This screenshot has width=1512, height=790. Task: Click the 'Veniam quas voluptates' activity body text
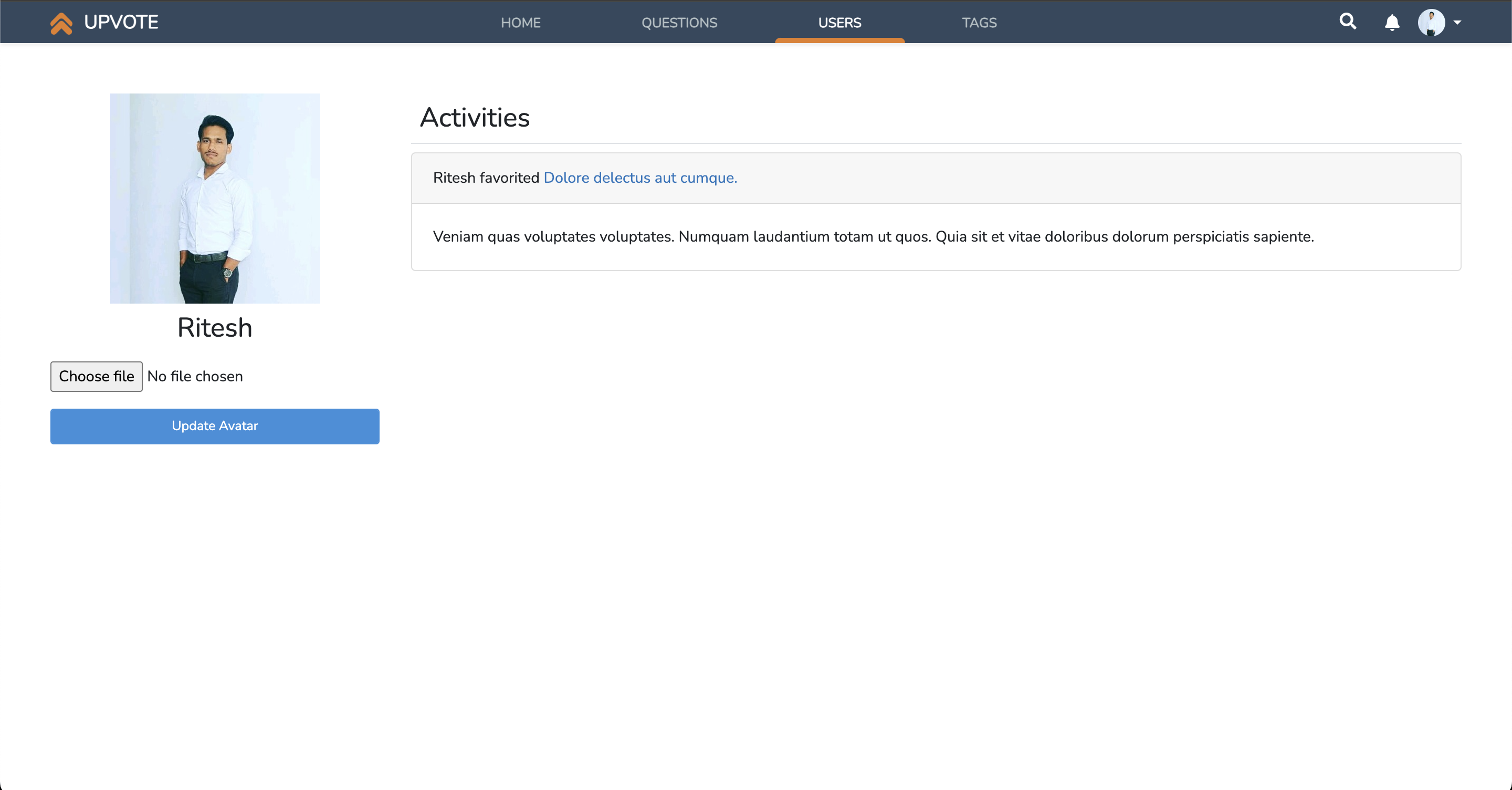[x=873, y=237]
